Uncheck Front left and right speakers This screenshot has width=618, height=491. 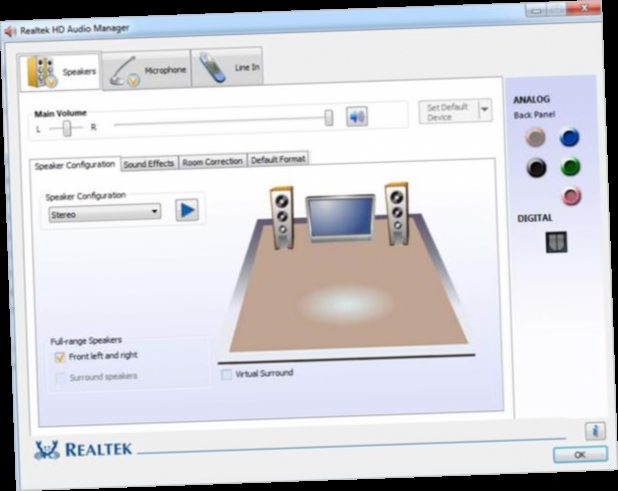tap(60, 357)
